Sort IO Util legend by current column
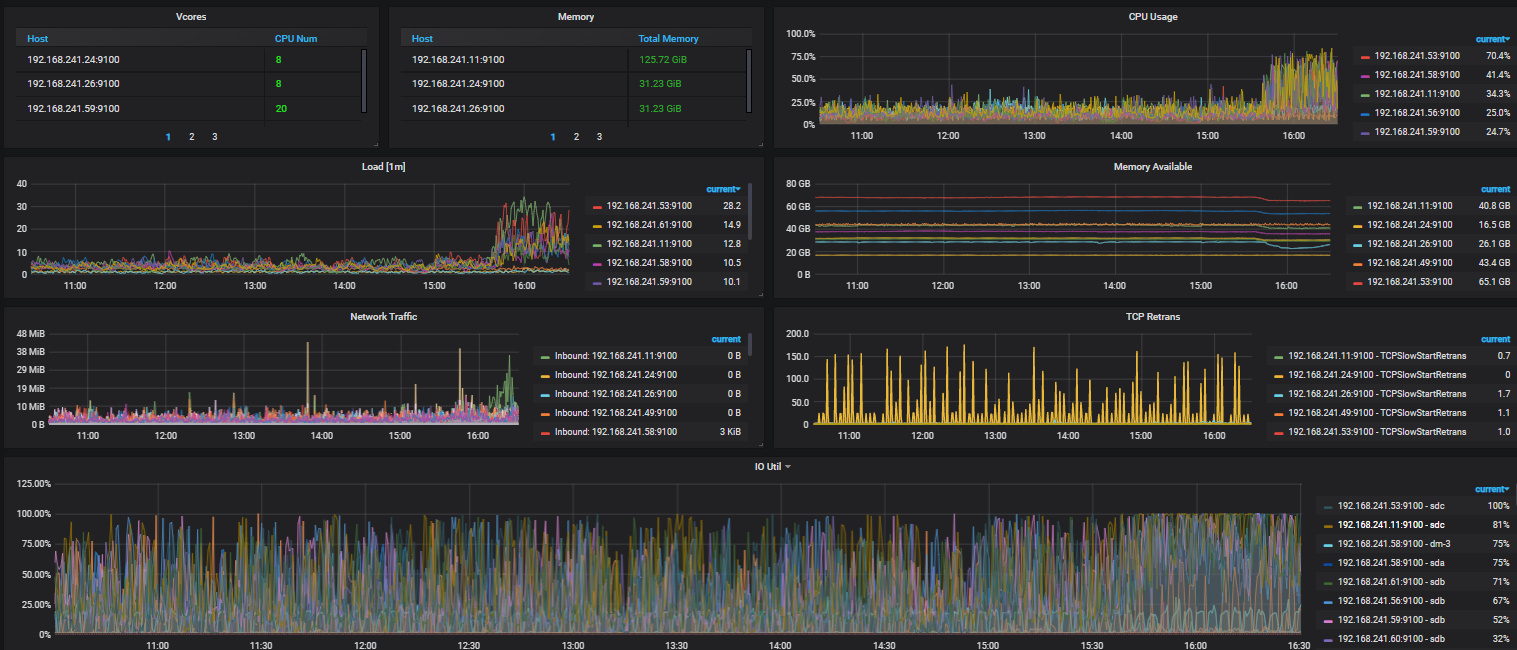 coord(1492,489)
